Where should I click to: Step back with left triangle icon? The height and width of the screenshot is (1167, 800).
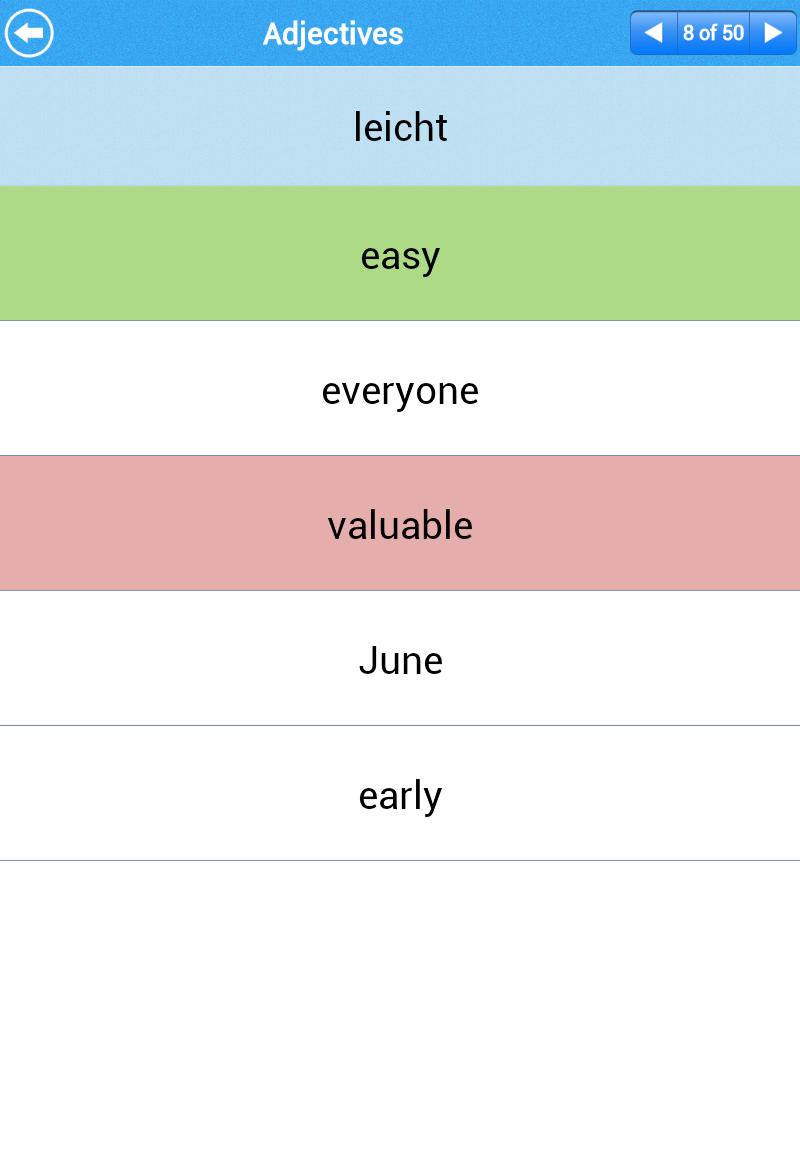(653, 33)
